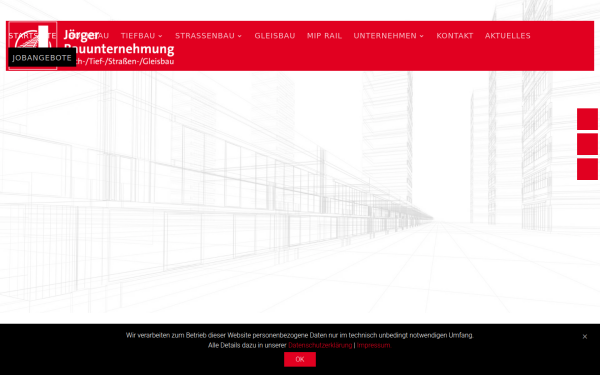Open the MIP RAIL menu item
Screen dimensions: 600x375
point(324,36)
